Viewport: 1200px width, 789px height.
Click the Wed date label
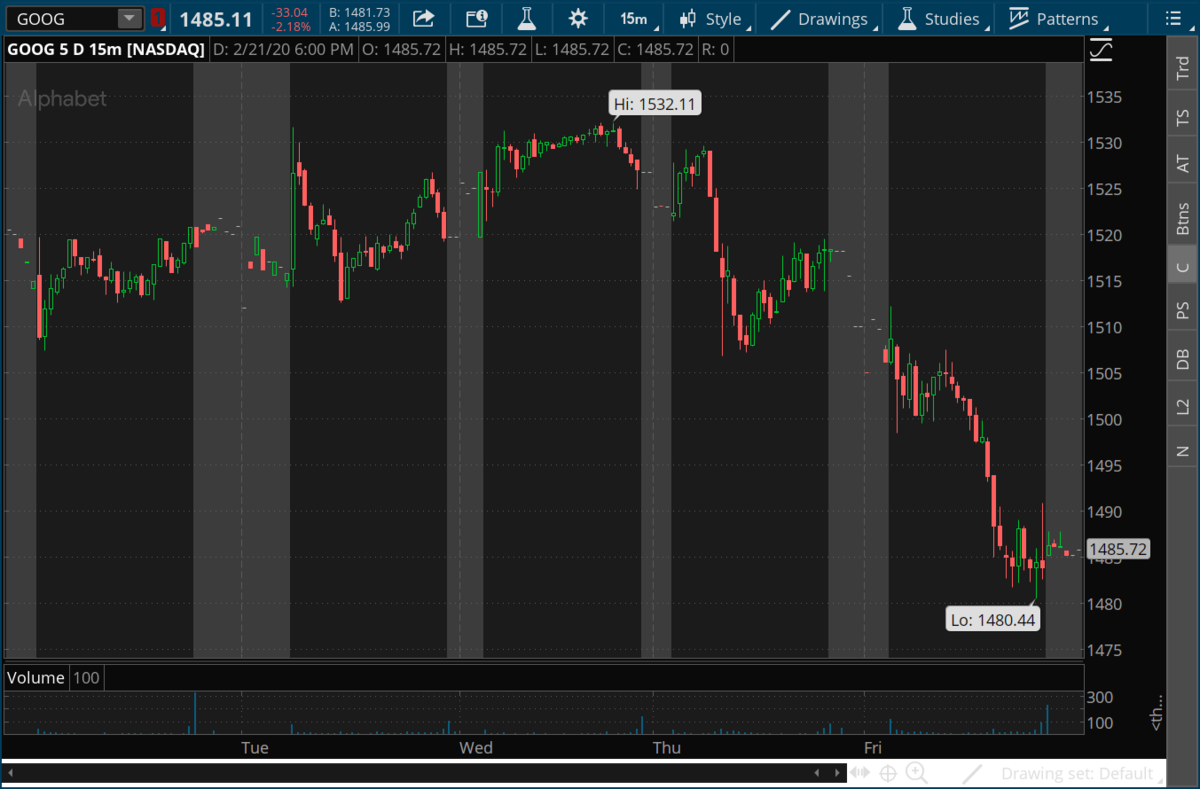pos(475,747)
